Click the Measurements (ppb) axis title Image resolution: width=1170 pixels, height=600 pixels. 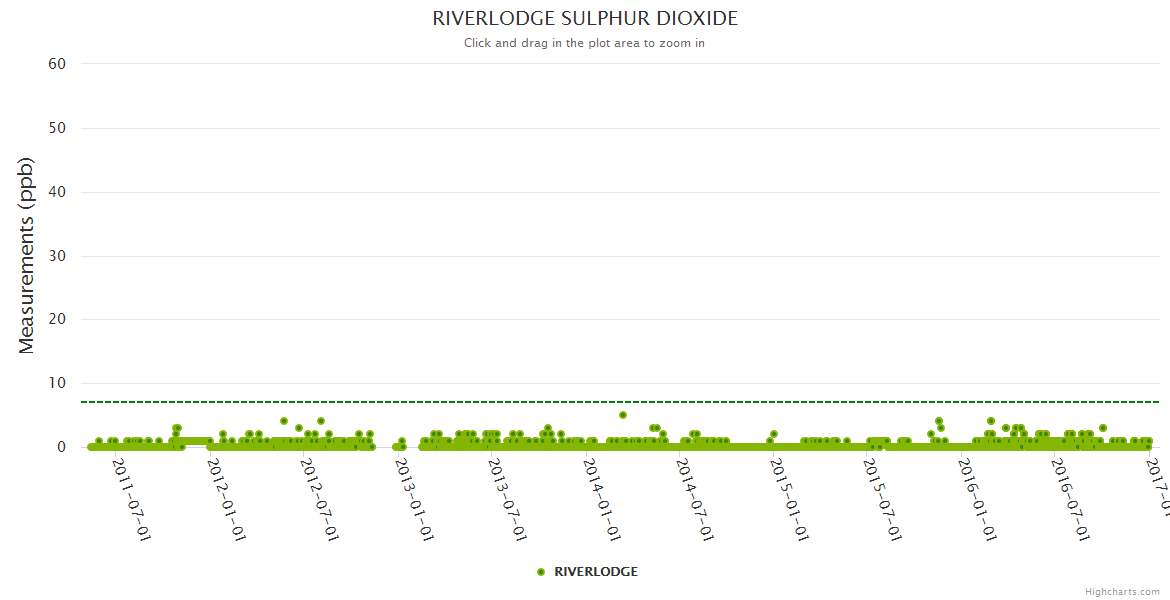(27, 255)
